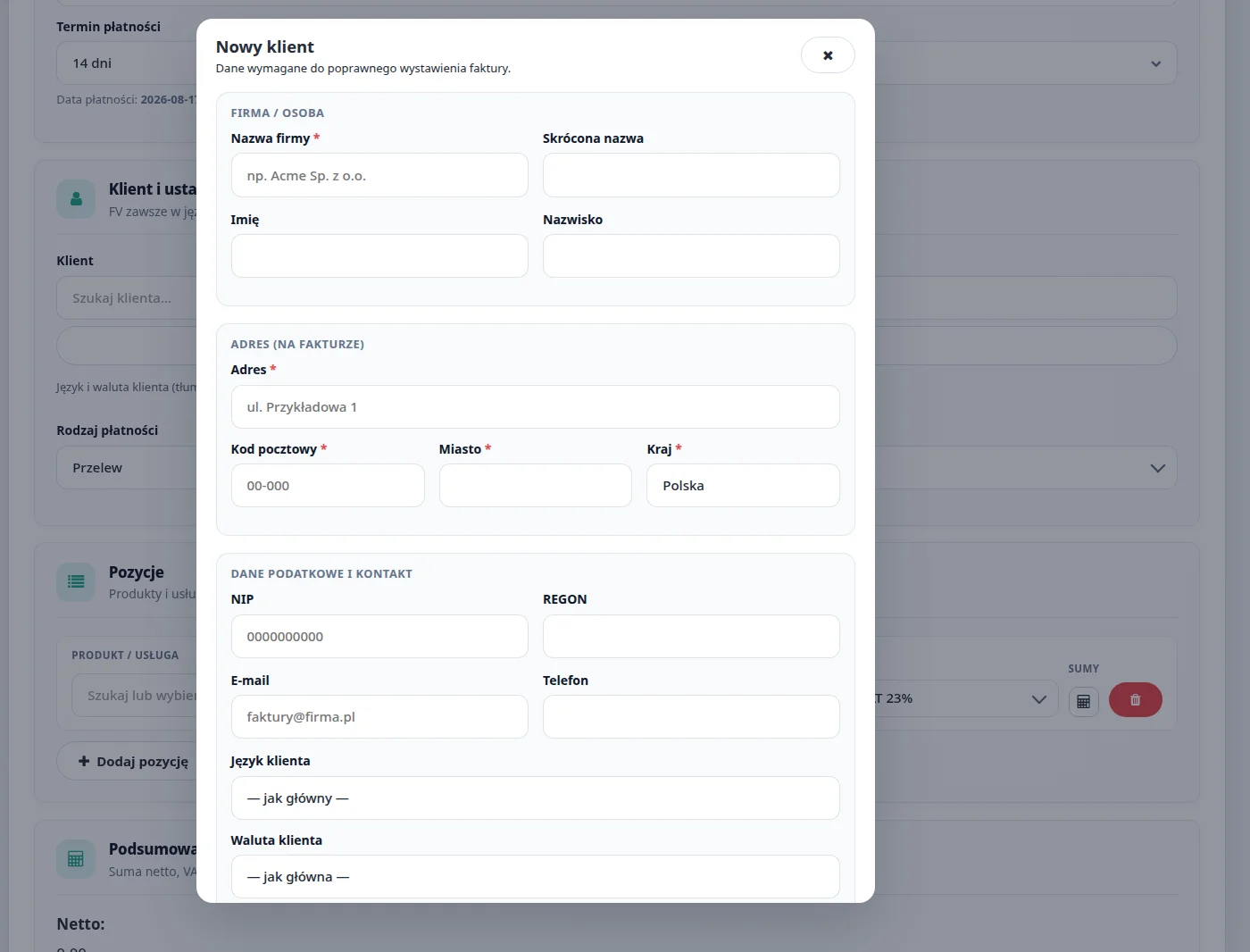Screen dimensions: 1250x952
Task: Click the Adres field with ul. Przykładowa placeholder
Action: click(536, 407)
